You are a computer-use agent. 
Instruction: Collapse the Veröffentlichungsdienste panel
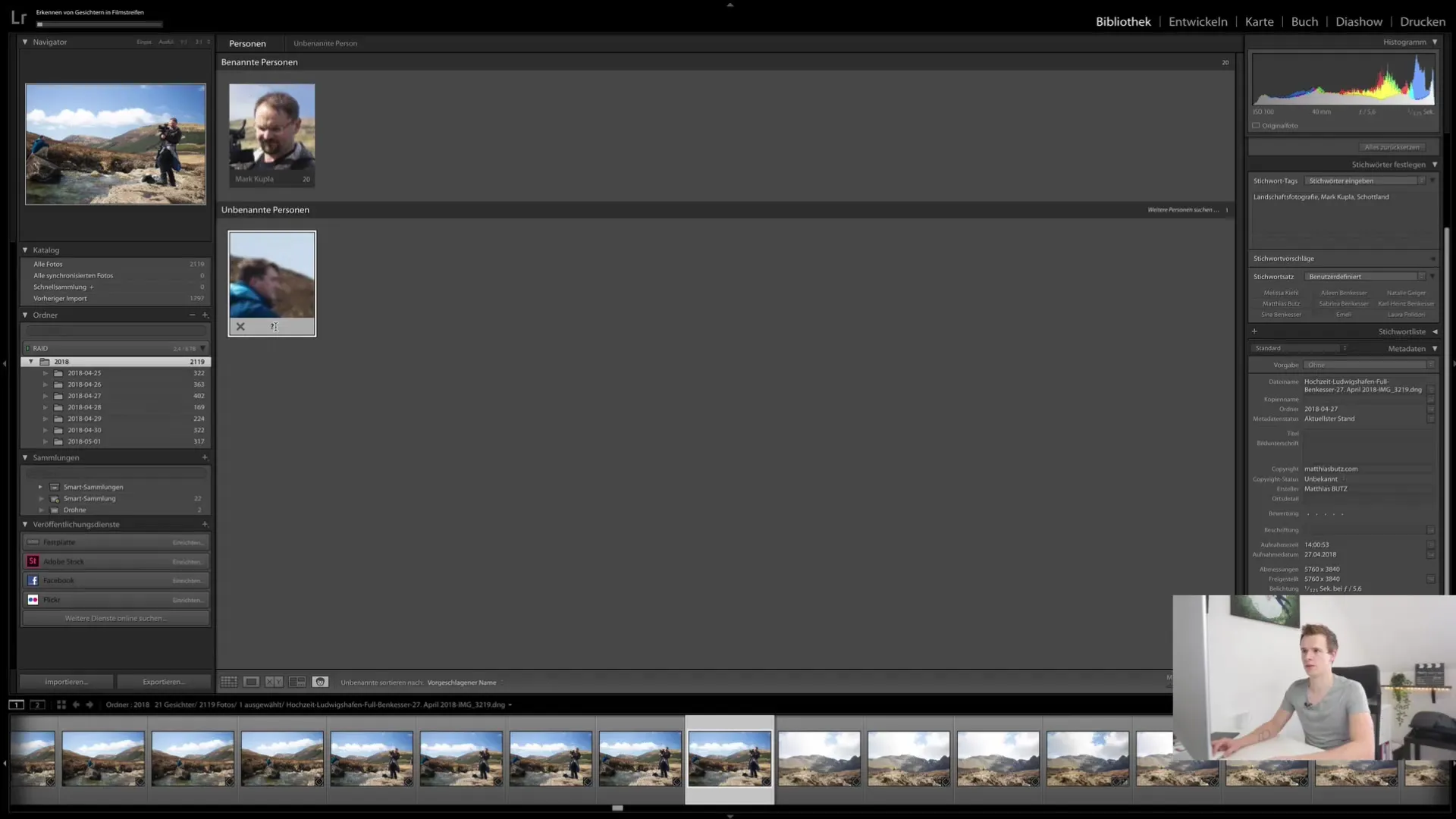[x=25, y=524]
